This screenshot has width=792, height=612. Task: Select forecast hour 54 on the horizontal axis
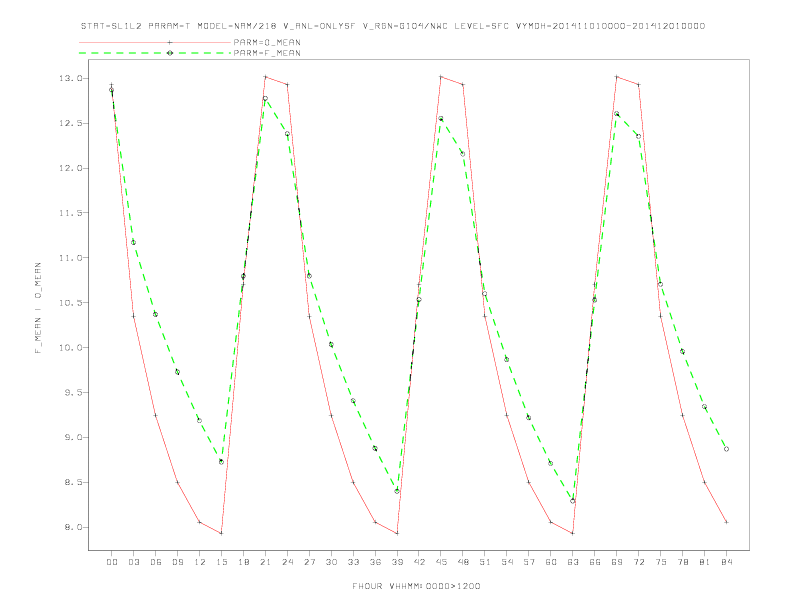click(507, 562)
